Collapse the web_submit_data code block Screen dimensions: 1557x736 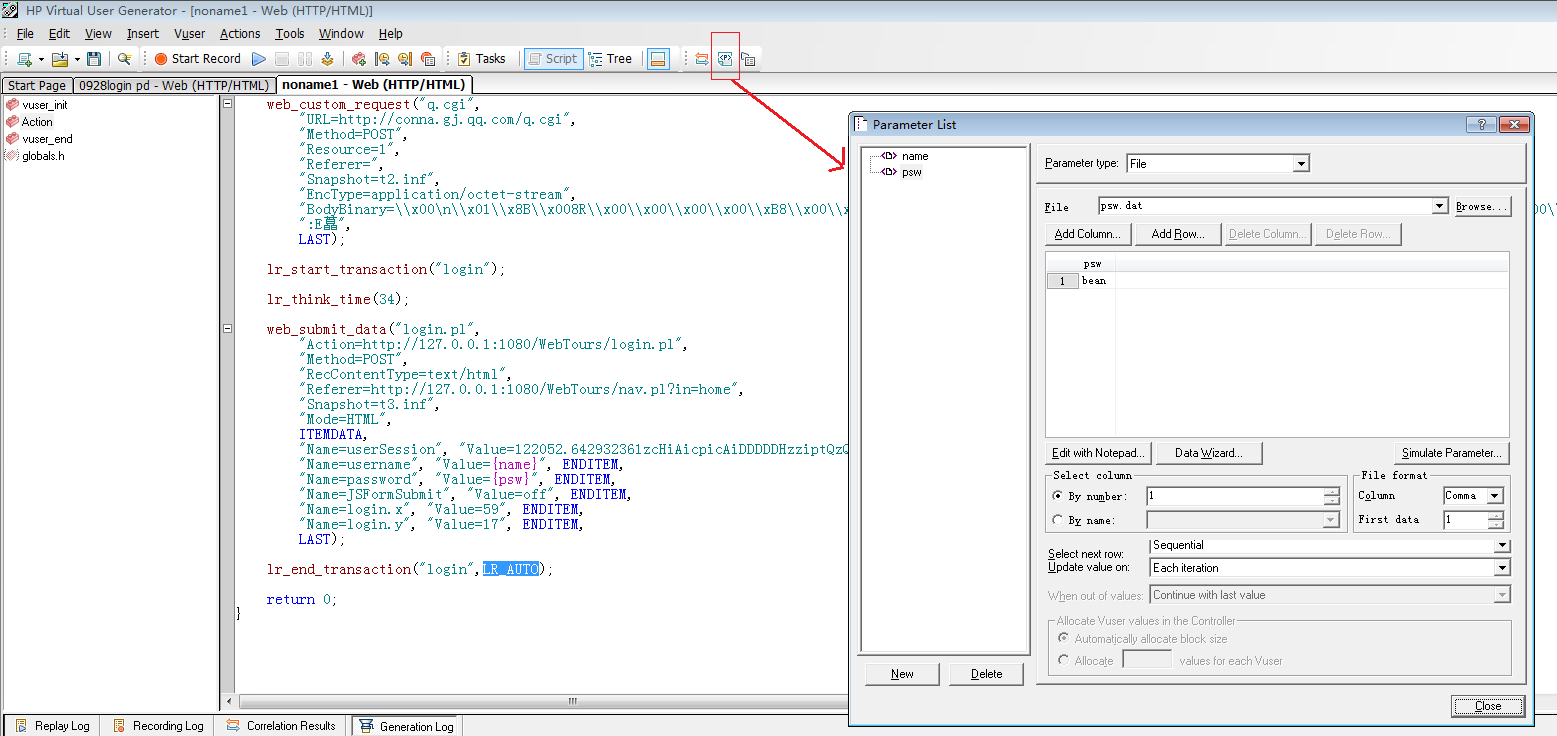(x=228, y=329)
